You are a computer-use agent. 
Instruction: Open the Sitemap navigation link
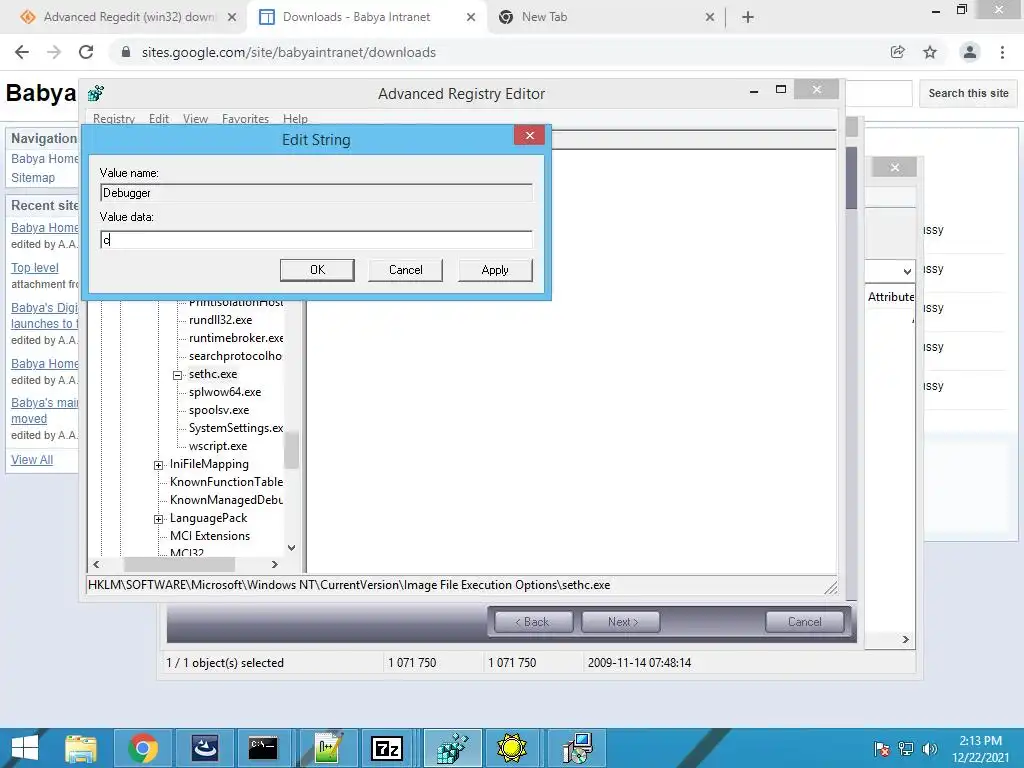click(x=33, y=178)
